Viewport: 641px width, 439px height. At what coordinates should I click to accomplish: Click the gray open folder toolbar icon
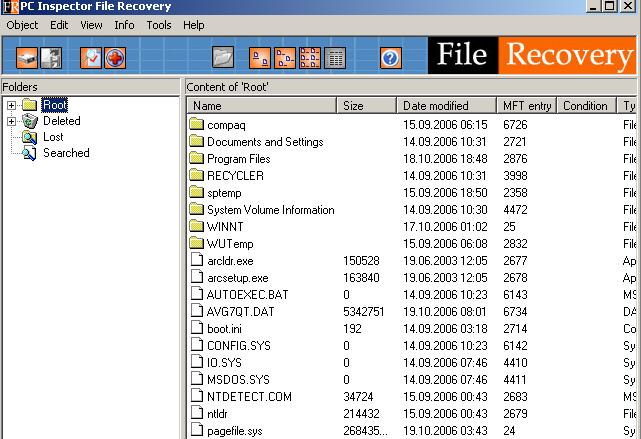(223, 57)
